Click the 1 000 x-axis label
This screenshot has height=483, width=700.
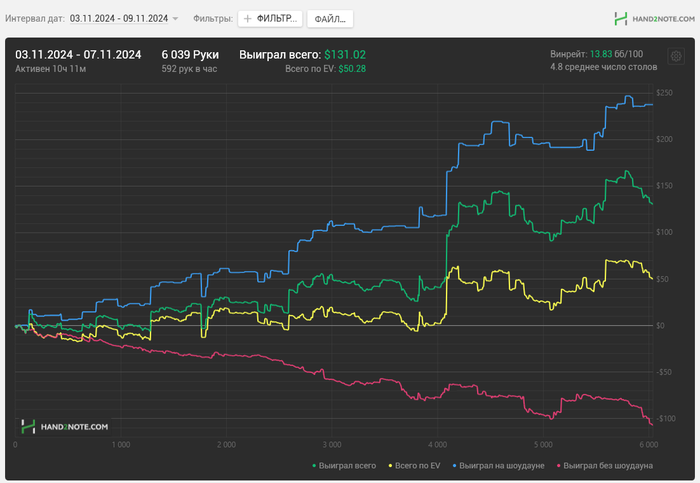[x=121, y=445]
